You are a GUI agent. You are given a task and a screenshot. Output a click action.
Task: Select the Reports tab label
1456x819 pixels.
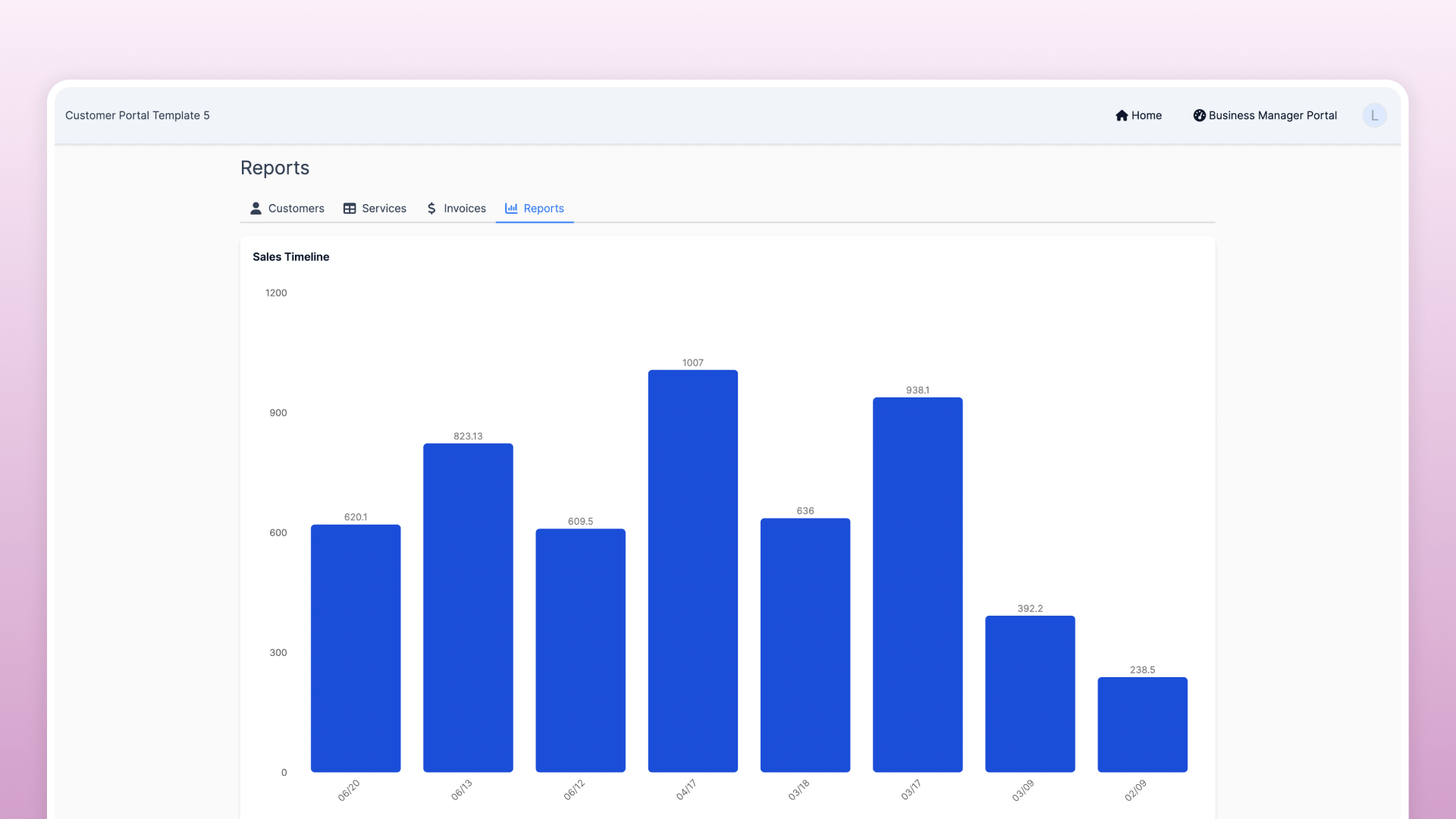[544, 208]
